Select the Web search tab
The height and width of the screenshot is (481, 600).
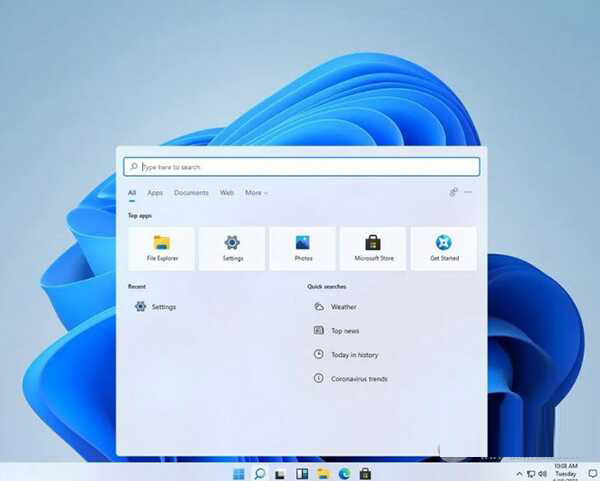coord(227,193)
